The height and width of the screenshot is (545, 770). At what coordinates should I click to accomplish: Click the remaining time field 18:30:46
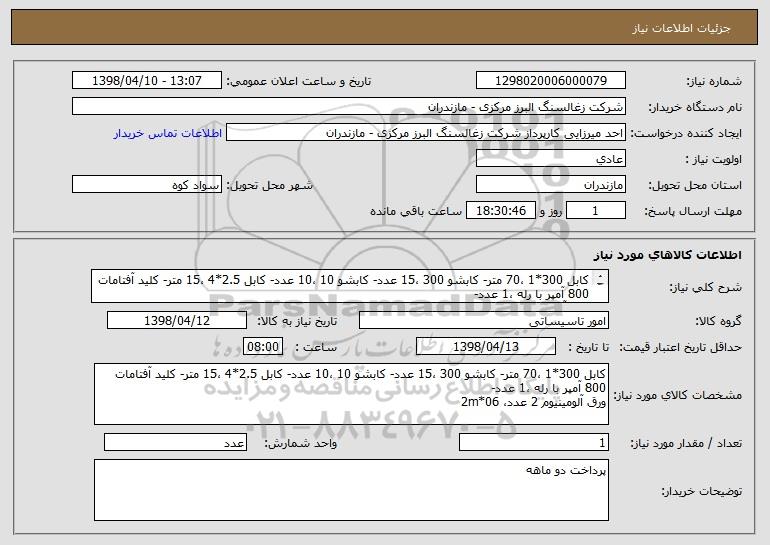pos(500,211)
